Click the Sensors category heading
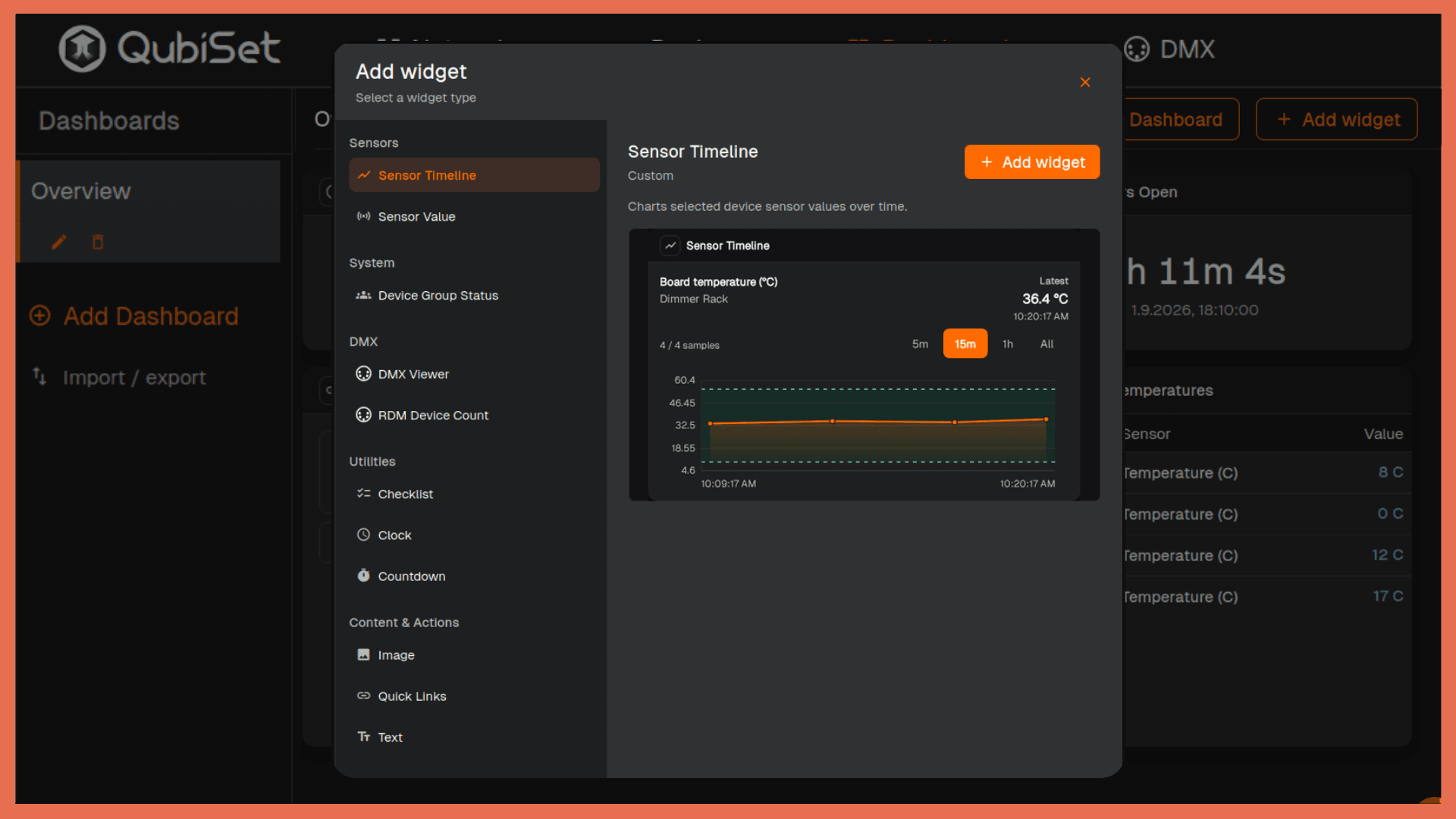 click(374, 143)
